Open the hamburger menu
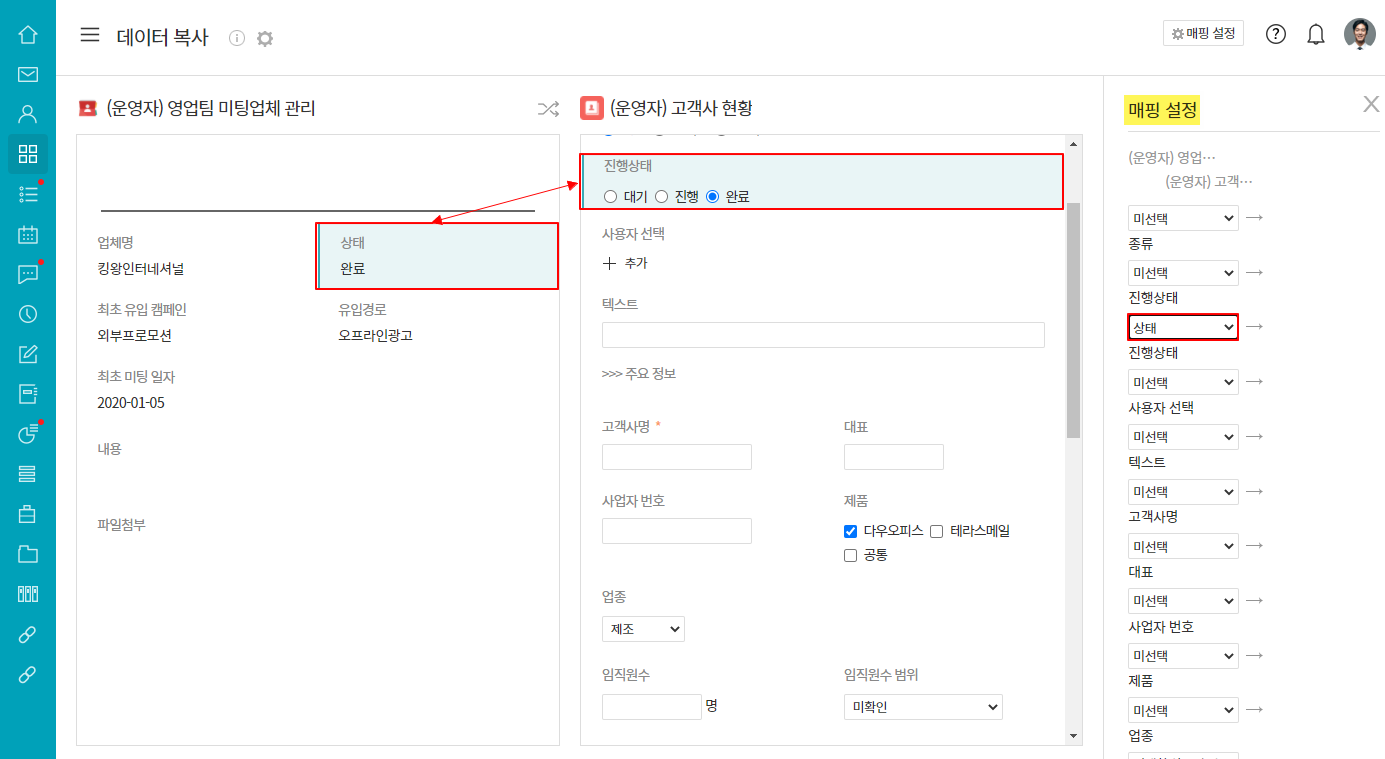This screenshot has width=1385, height=759. click(90, 35)
